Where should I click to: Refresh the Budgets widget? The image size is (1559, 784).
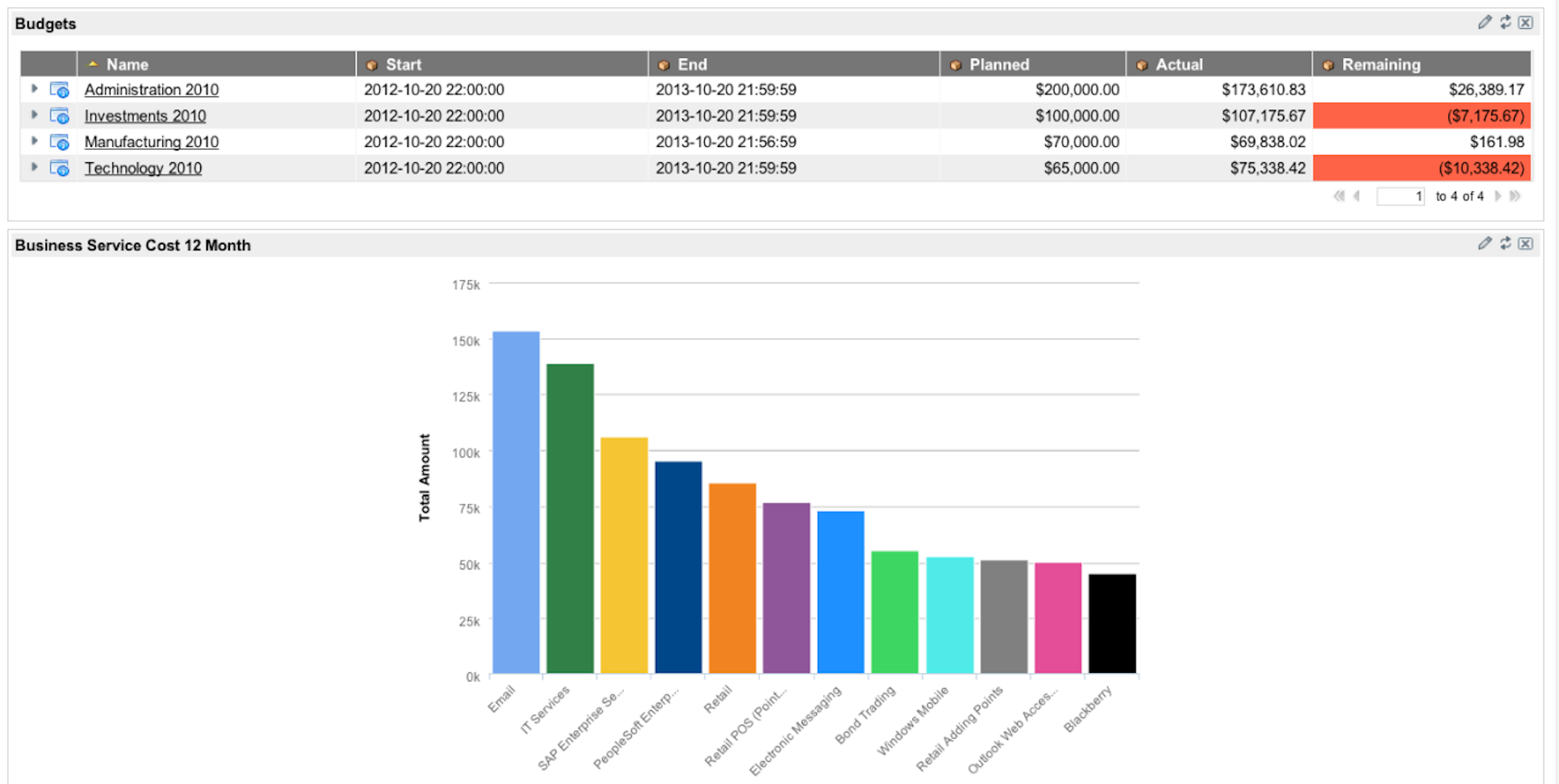tap(1506, 22)
